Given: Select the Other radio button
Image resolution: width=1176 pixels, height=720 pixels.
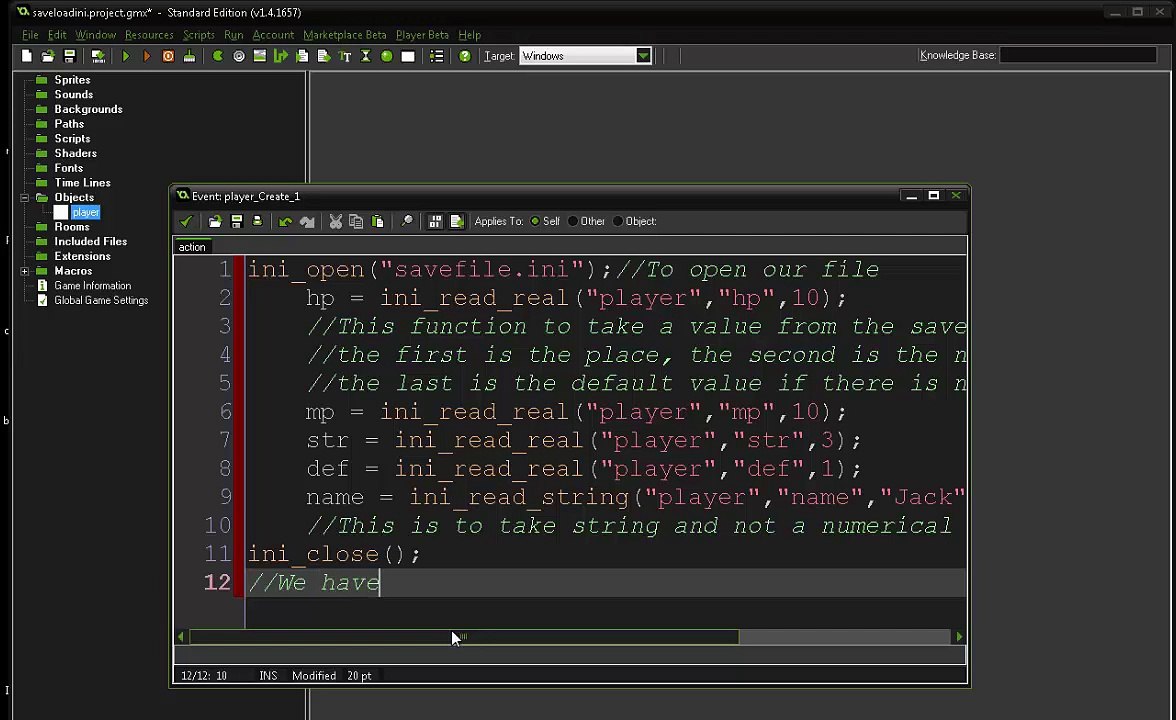Looking at the screenshot, I should [x=573, y=221].
